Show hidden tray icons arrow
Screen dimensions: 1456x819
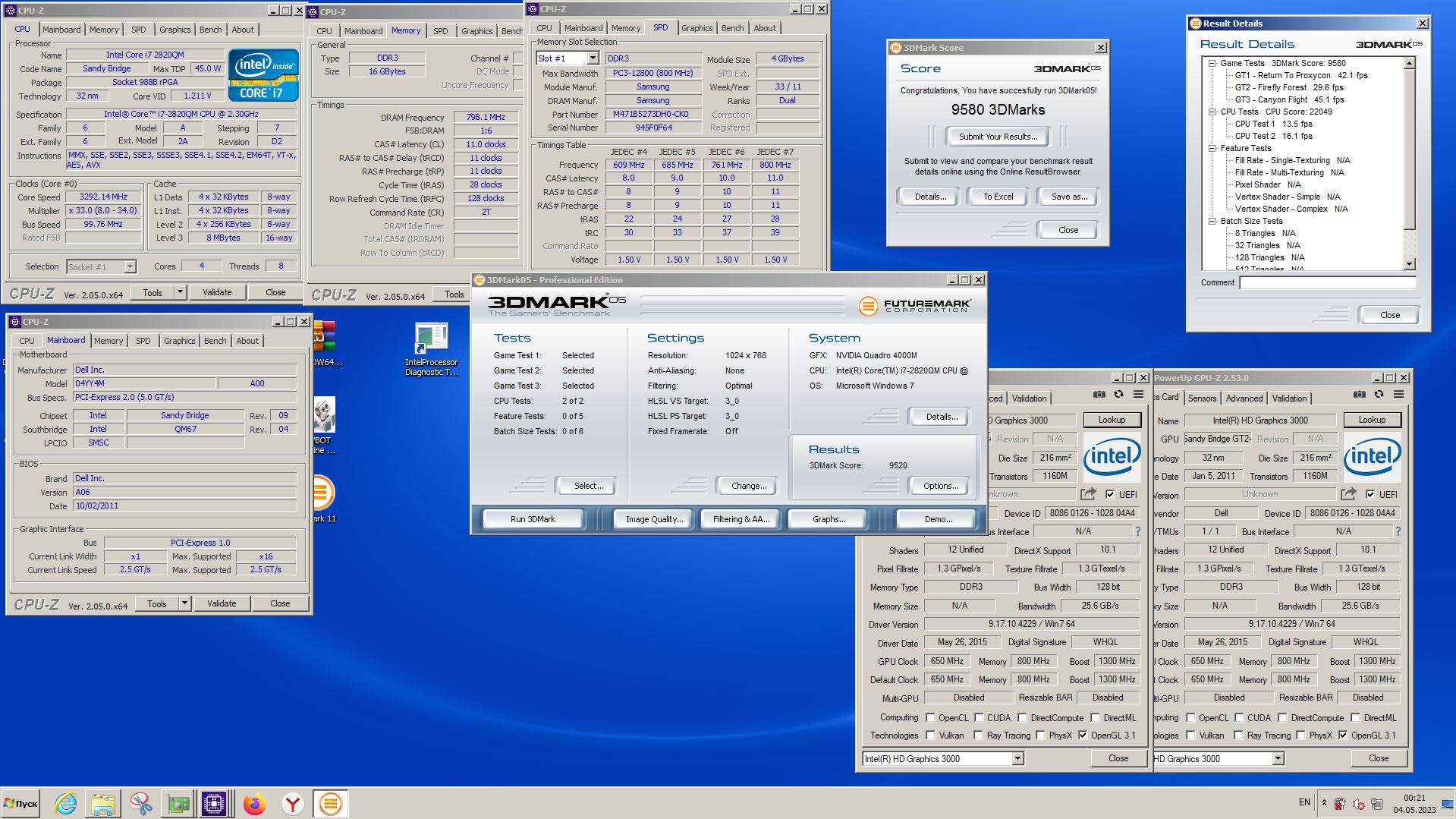[1324, 803]
